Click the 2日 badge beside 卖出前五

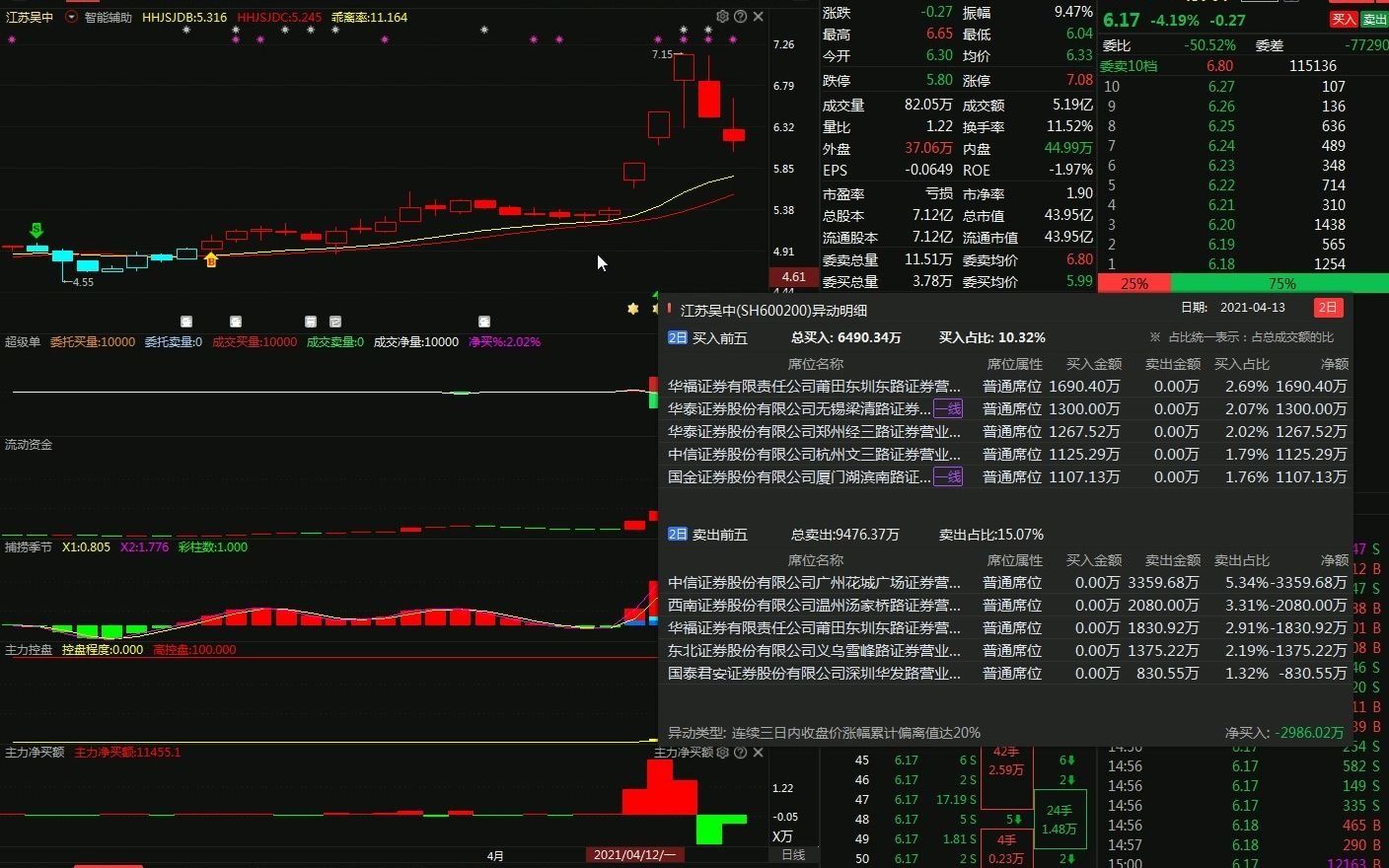point(678,534)
